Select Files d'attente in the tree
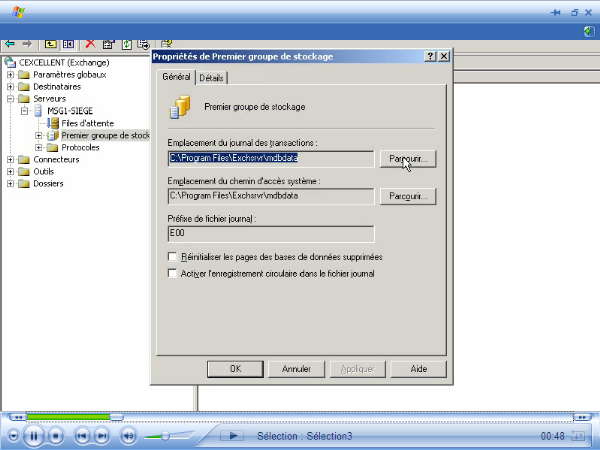 pyautogui.click(x=88, y=123)
